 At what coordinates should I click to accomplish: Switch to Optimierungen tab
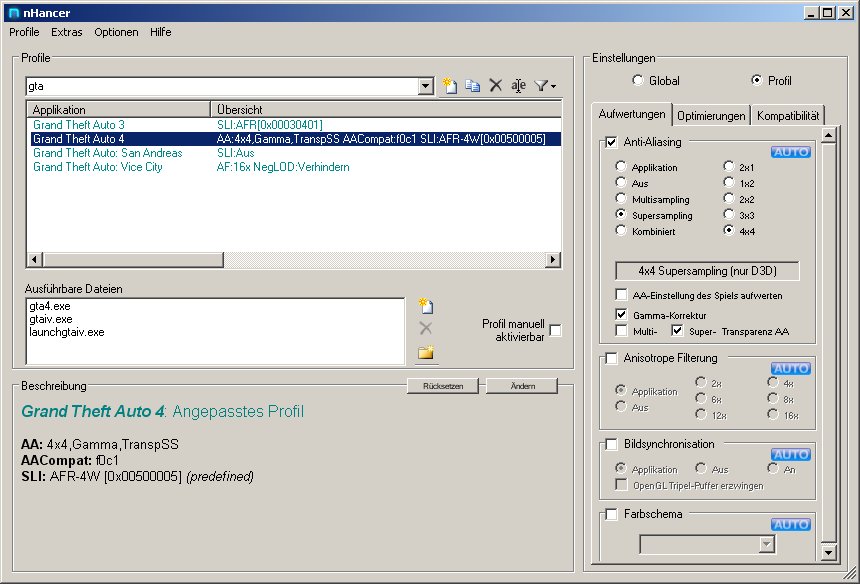coord(711,116)
